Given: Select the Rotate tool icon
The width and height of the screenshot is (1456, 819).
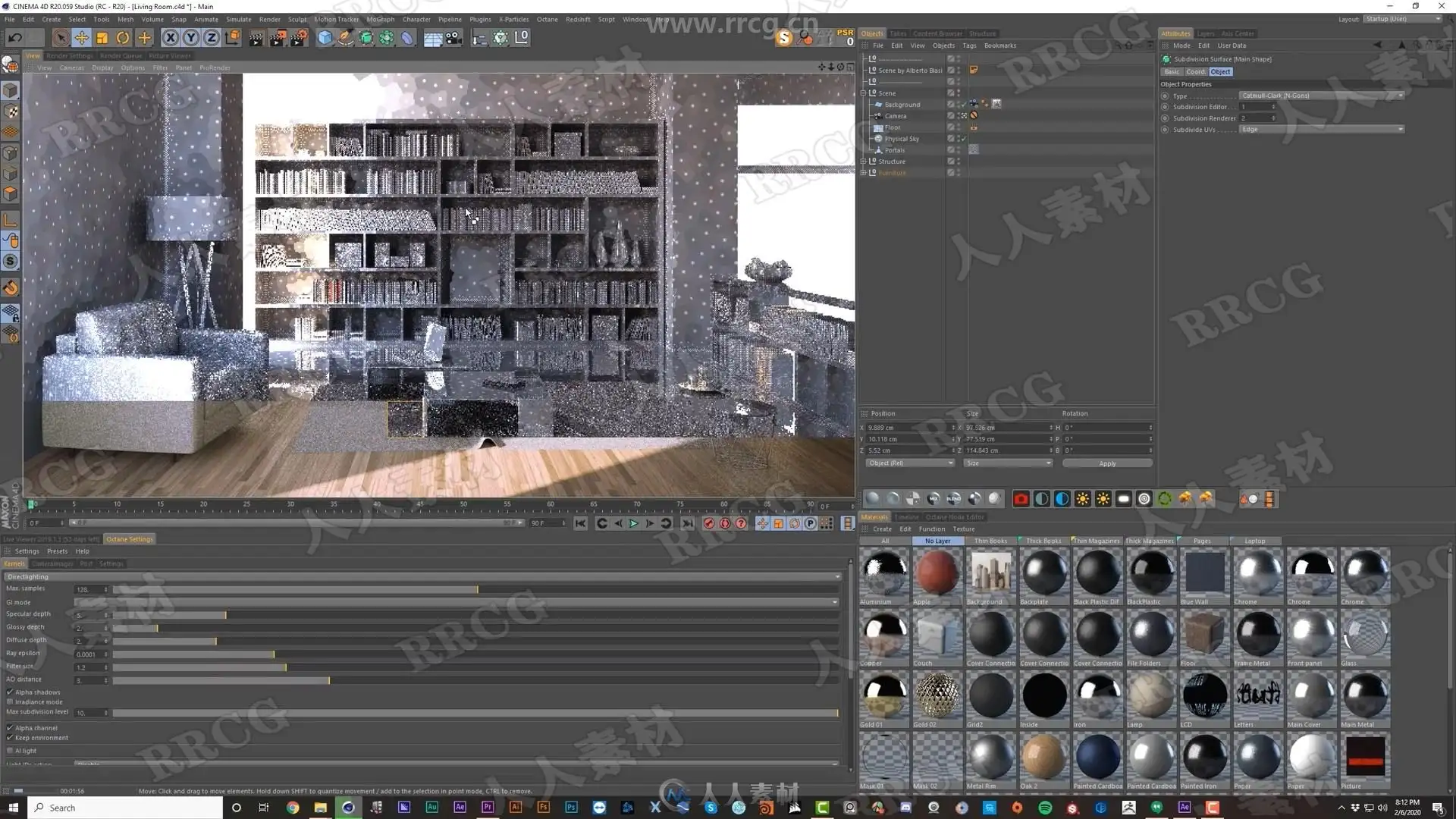Looking at the screenshot, I should pyautogui.click(x=123, y=38).
